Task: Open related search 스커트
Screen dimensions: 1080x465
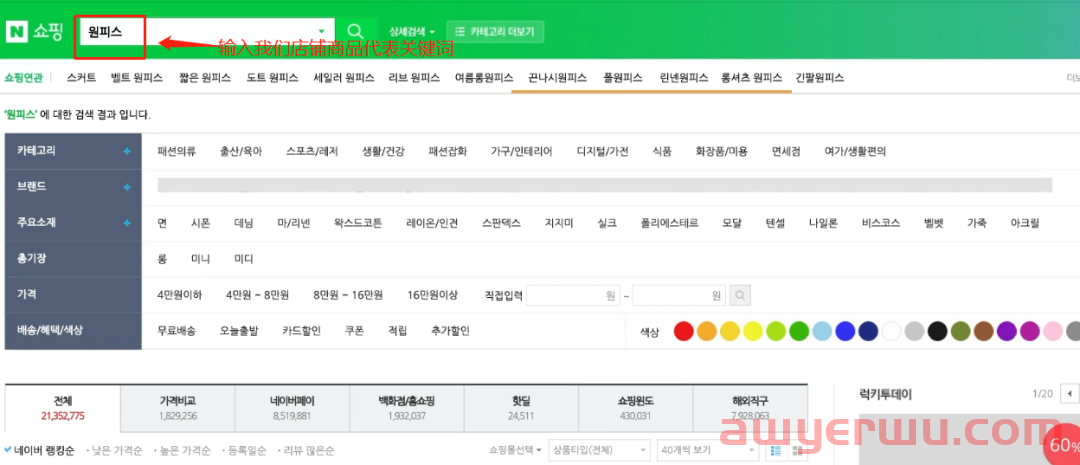Action: [x=81, y=78]
